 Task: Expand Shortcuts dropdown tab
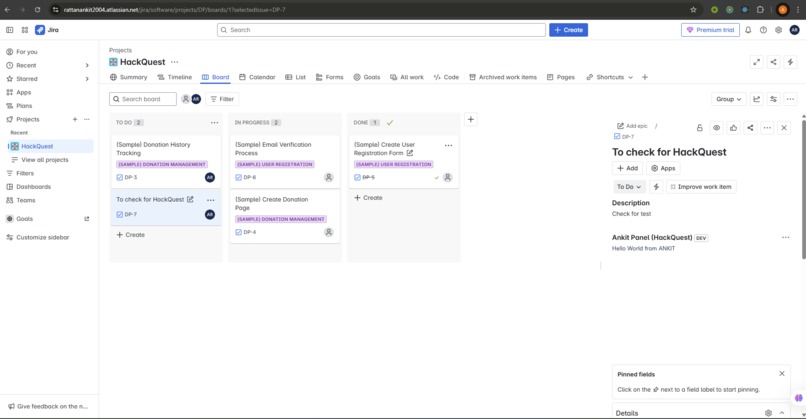610,77
